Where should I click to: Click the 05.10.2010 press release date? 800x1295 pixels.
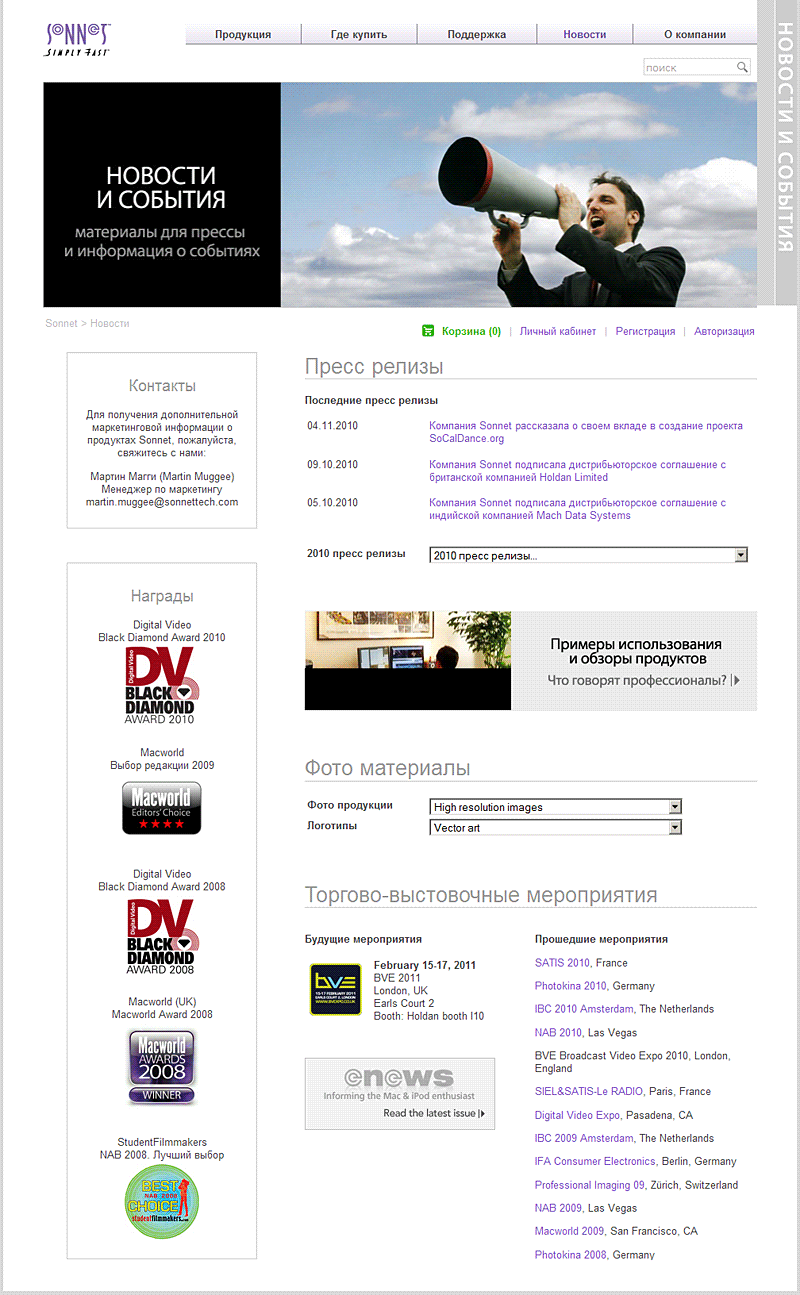click(333, 503)
